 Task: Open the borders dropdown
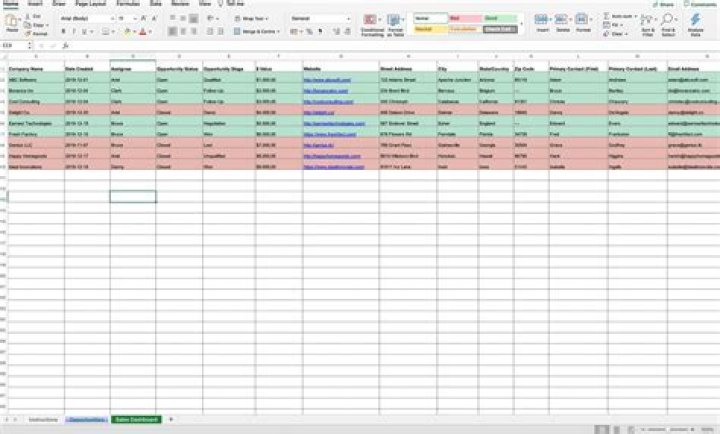click(113, 32)
